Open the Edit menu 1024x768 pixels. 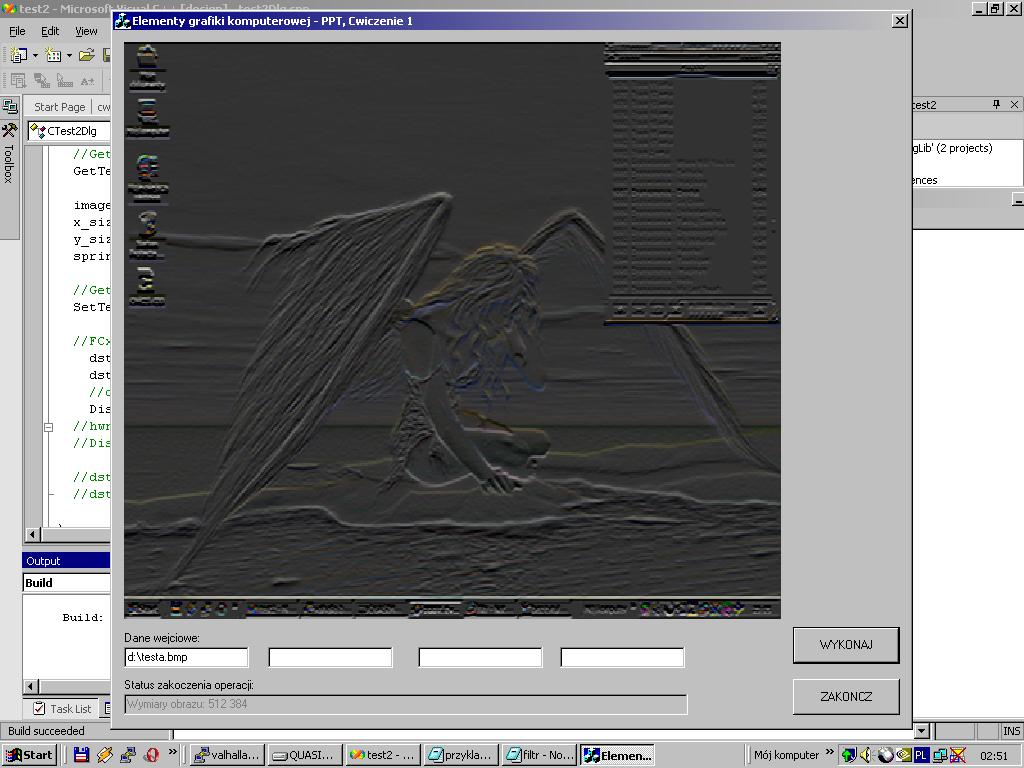50,31
